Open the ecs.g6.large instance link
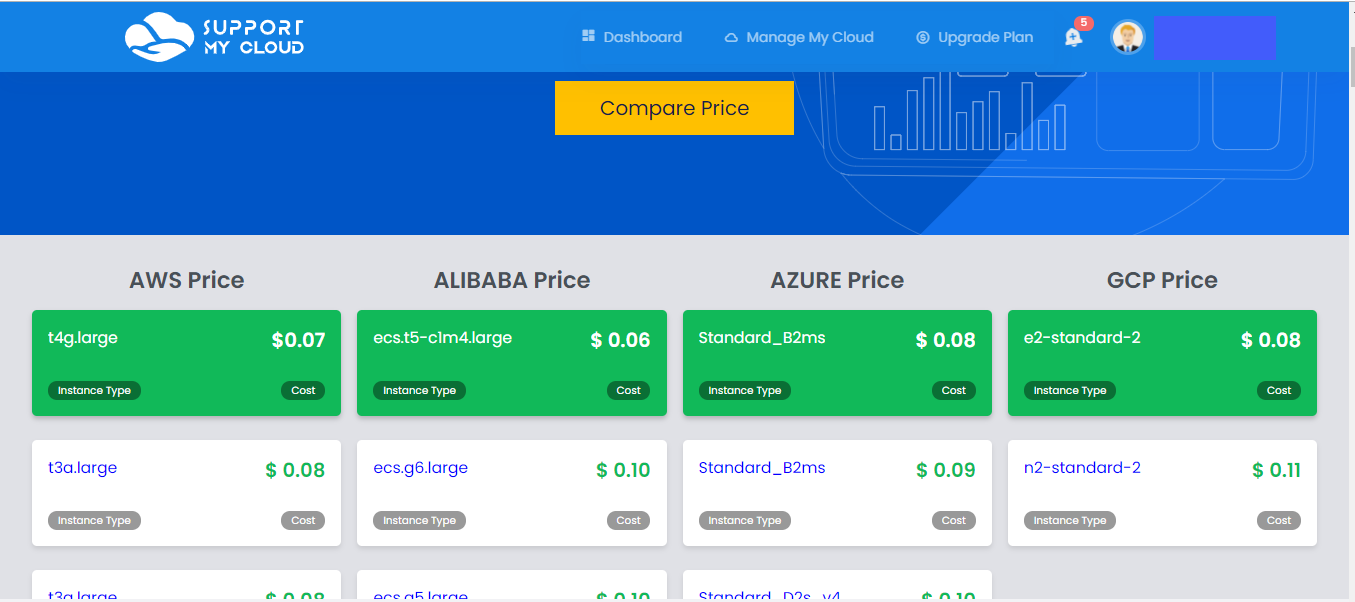This screenshot has height=602, width=1355. pos(420,468)
